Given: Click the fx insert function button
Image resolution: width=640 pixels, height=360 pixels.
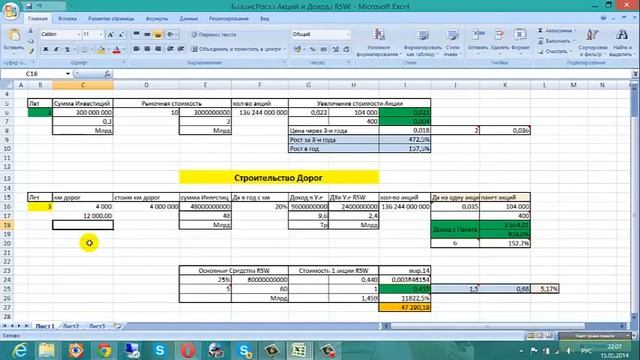Looking at the screenshot, I should point(107,74).
